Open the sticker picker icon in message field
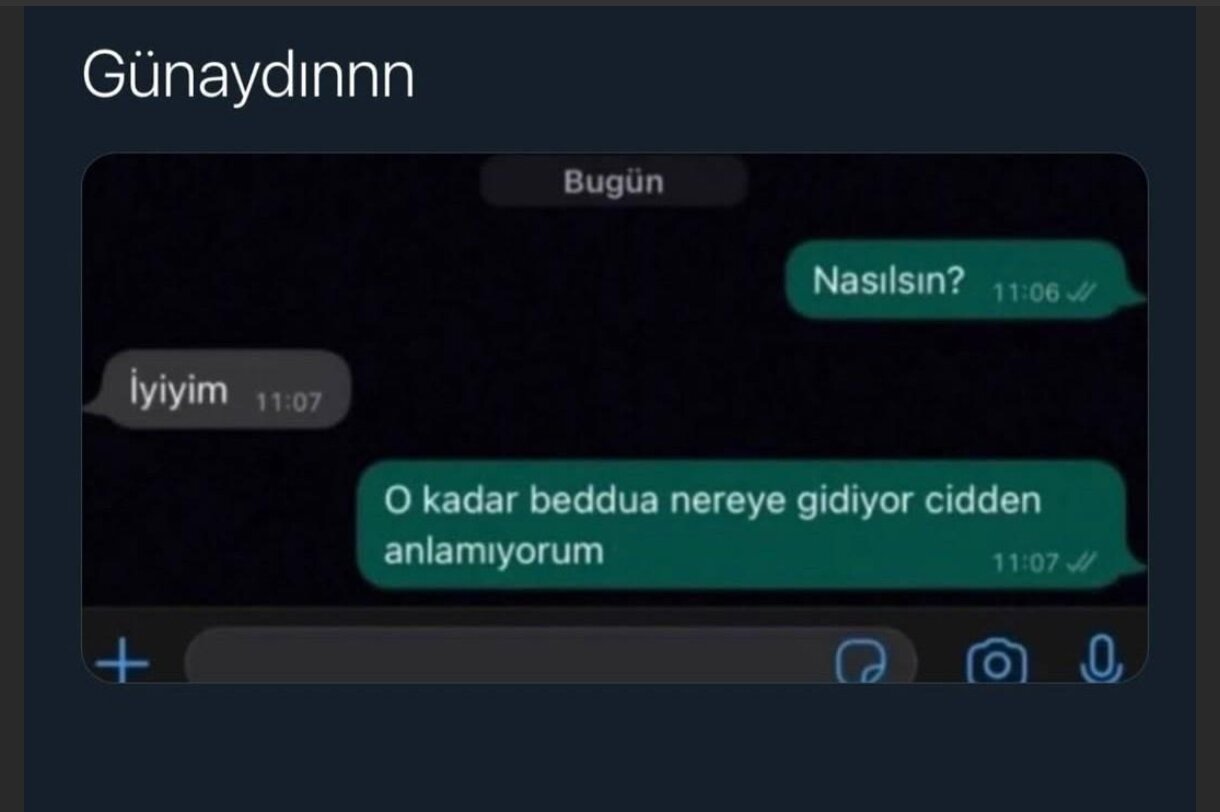Image resolution: width=1220 pixels, height=812 pixels. (861, 661)
